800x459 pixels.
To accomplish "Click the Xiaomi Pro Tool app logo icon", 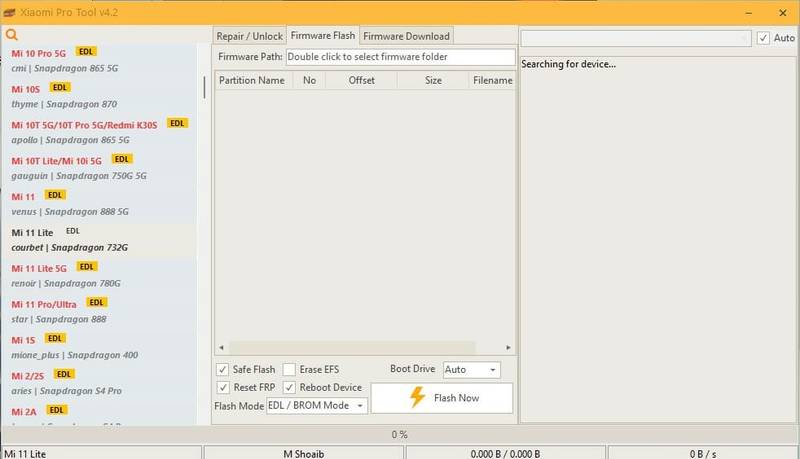I will (x=9, y=13).
